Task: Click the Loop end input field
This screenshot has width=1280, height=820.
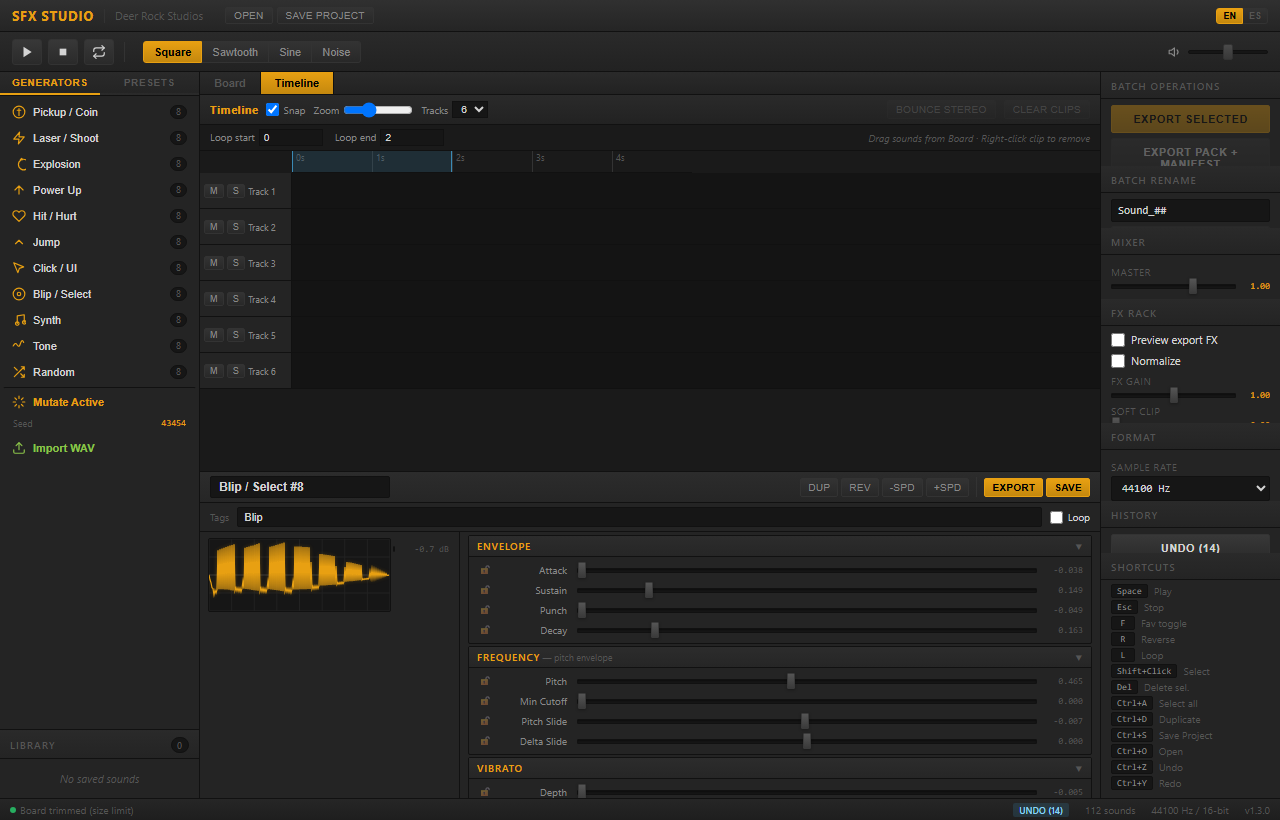Action: pos(410,137)
